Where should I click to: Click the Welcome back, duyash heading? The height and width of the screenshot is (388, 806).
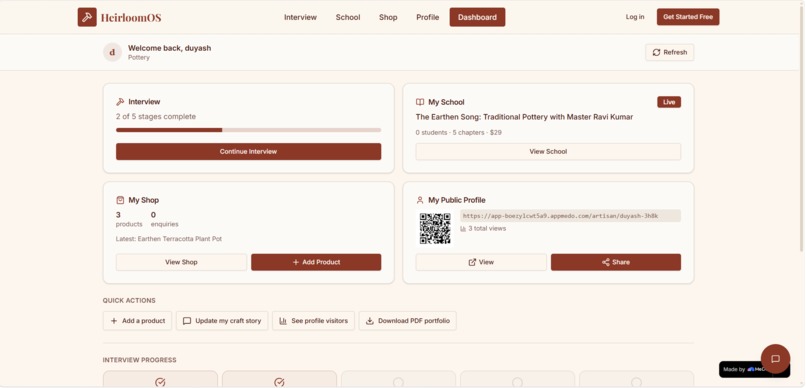coord(170,48)
